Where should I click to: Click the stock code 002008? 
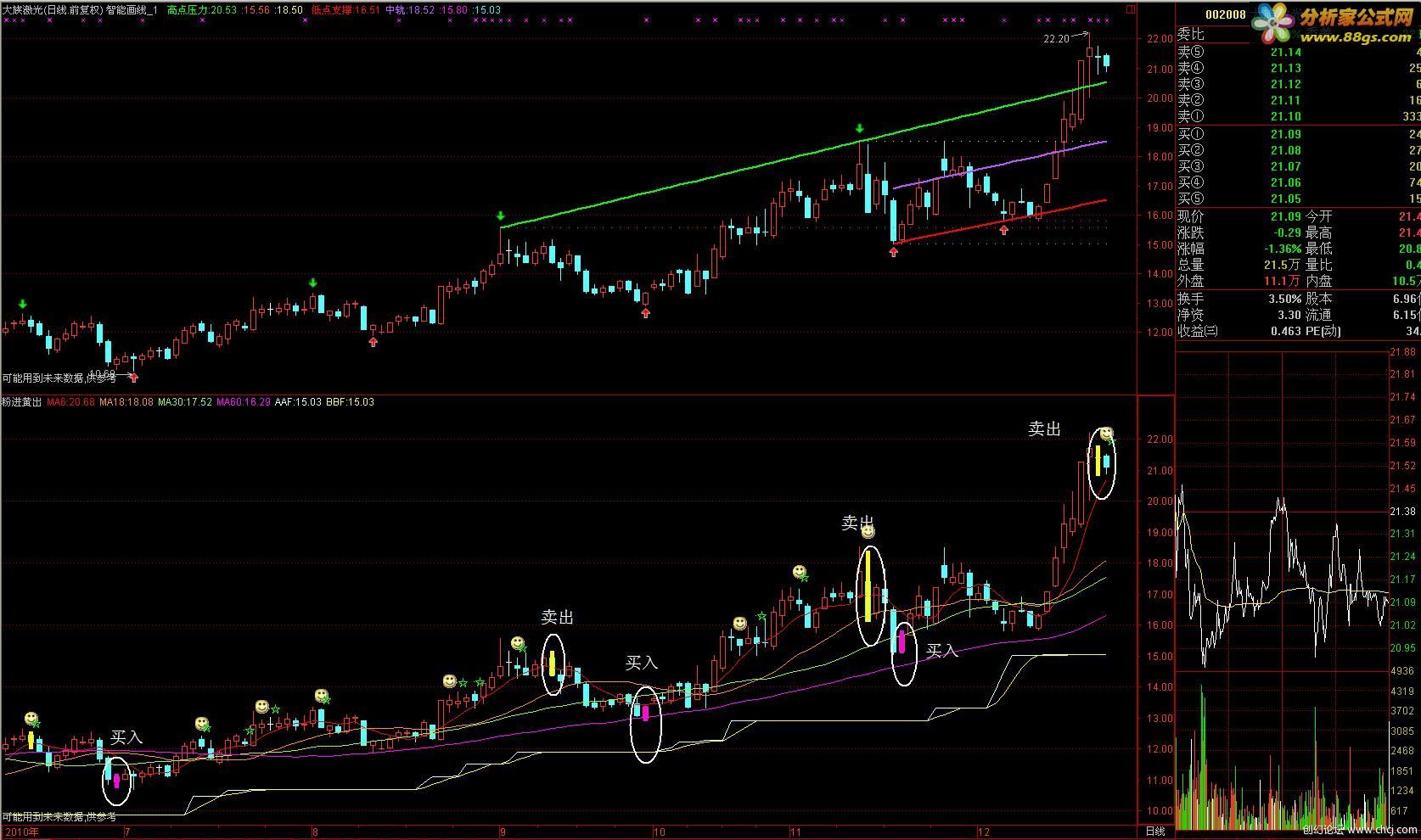(x=1226, y=14)
